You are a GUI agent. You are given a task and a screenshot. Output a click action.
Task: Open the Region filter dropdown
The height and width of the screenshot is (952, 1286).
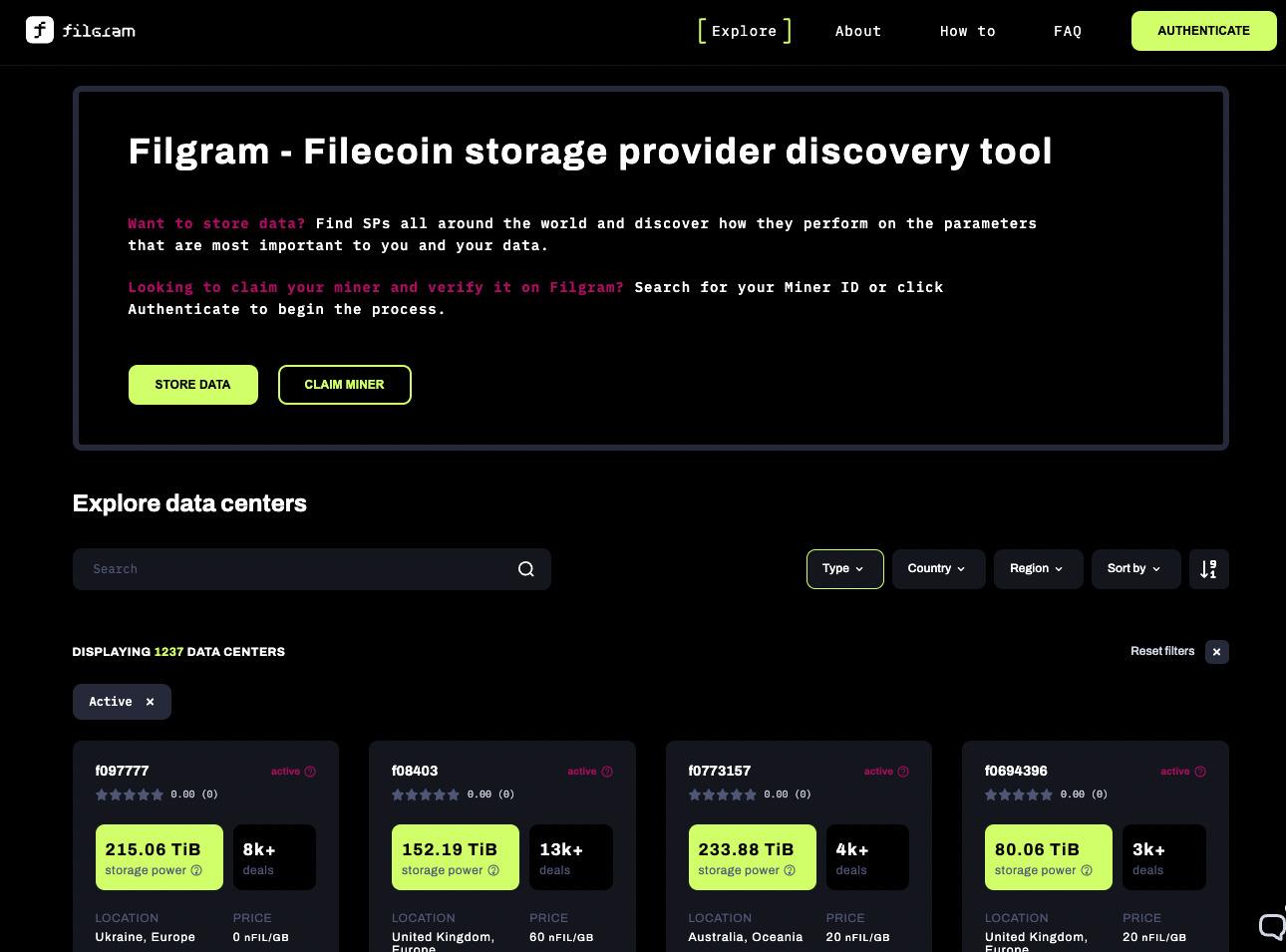click(x=1038, y=569)
